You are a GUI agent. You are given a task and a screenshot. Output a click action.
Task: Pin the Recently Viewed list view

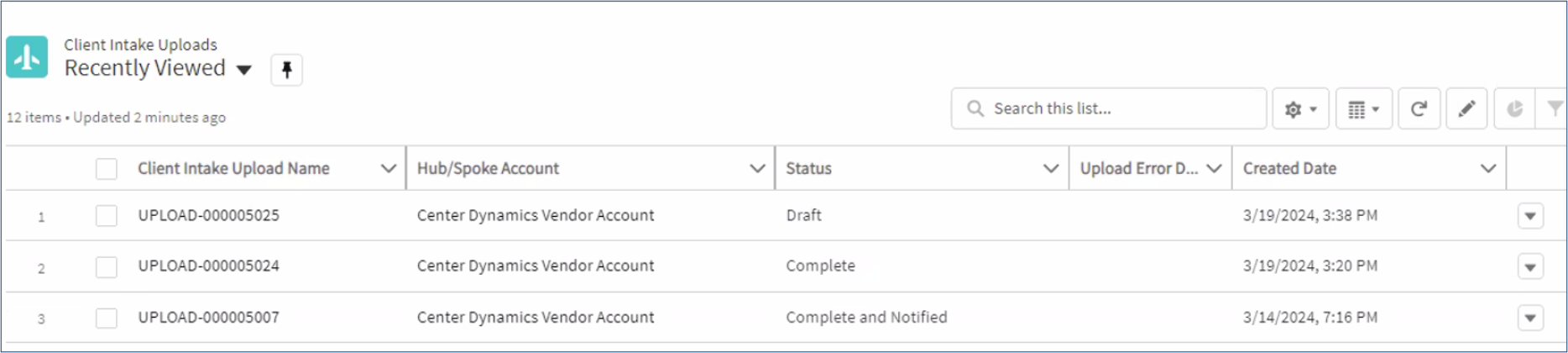click(286, 70)
